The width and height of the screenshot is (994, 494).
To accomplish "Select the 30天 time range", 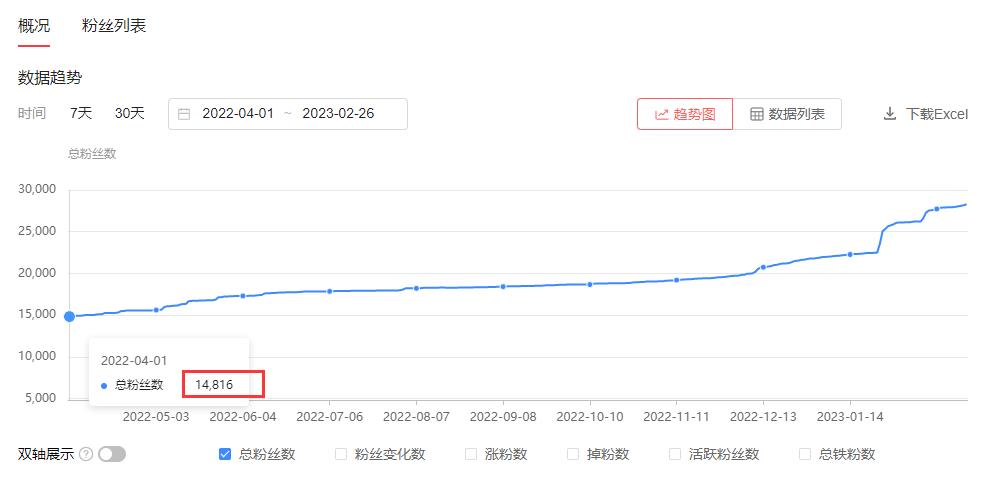I will click(130, 113).
